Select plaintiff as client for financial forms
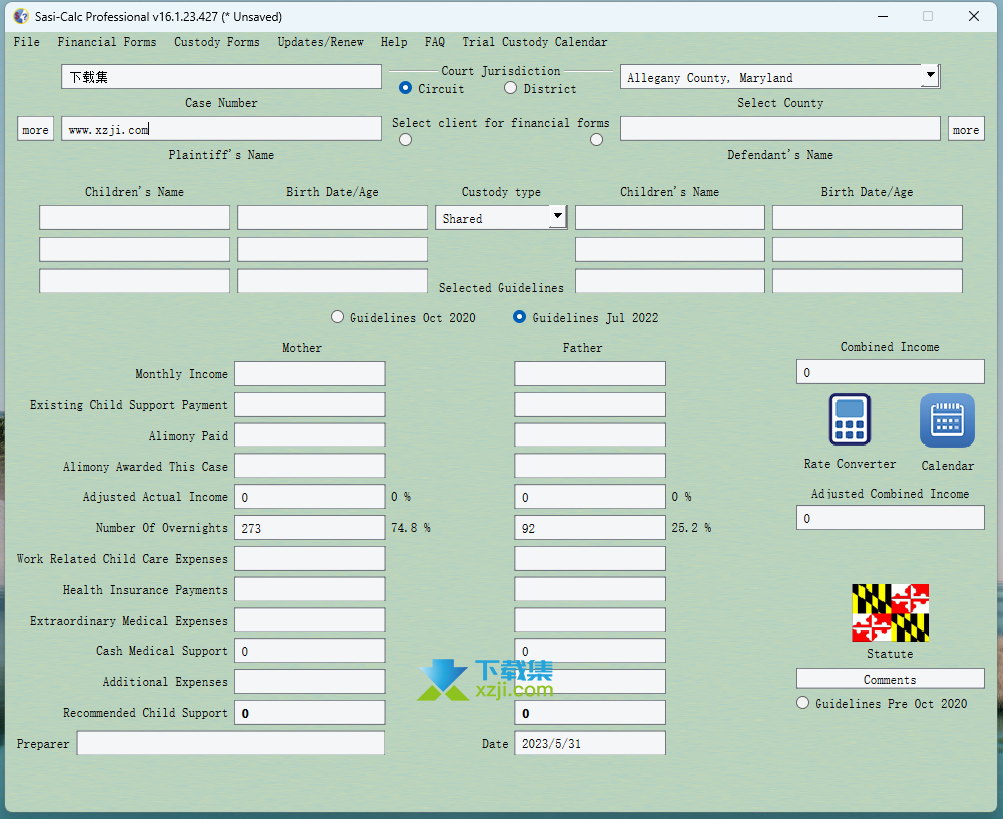 406,139
